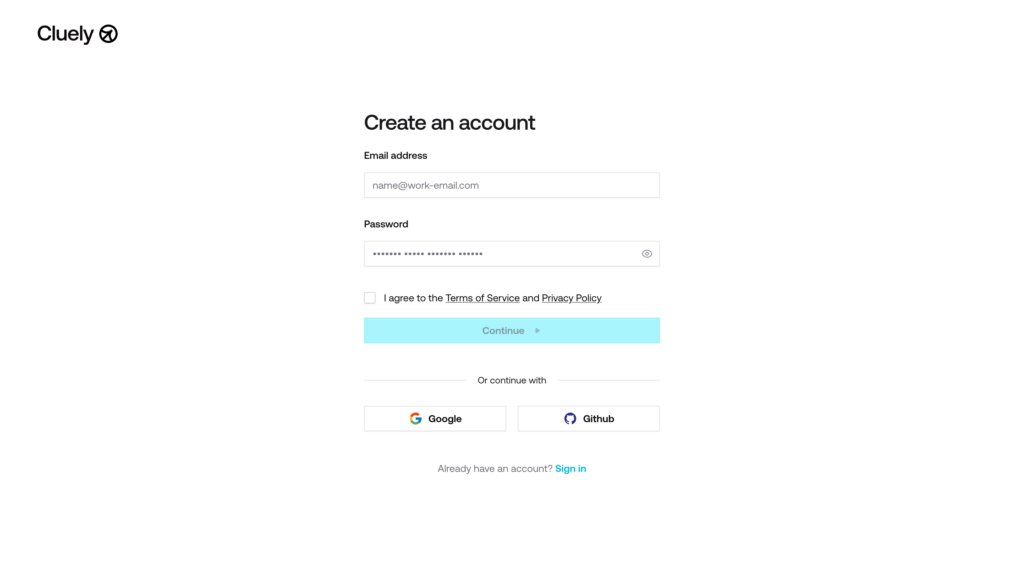
Task: Click the Google G logo icon
Action: [415, 419]
